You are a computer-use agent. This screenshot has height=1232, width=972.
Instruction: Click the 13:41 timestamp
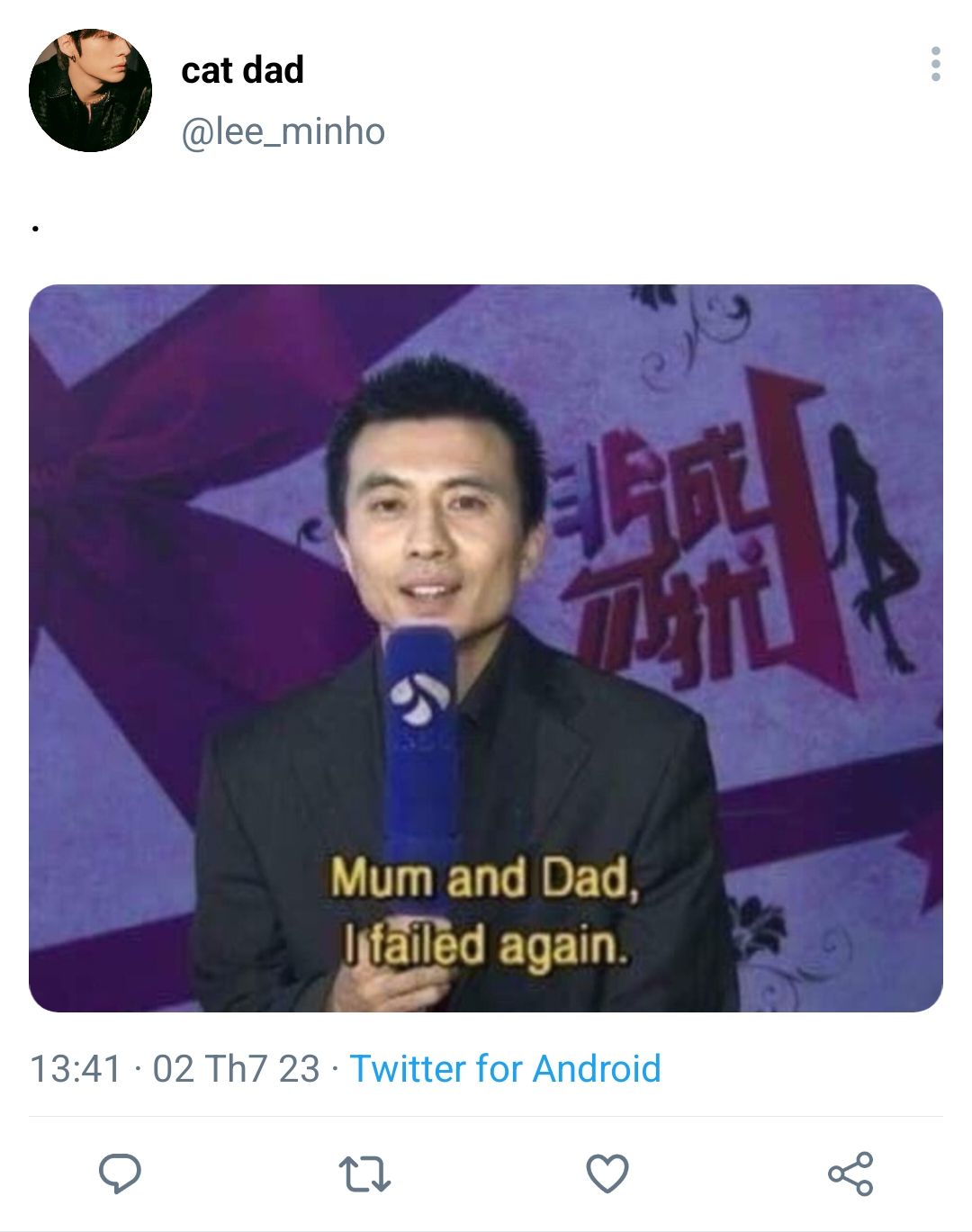(x=76, y=1069)
